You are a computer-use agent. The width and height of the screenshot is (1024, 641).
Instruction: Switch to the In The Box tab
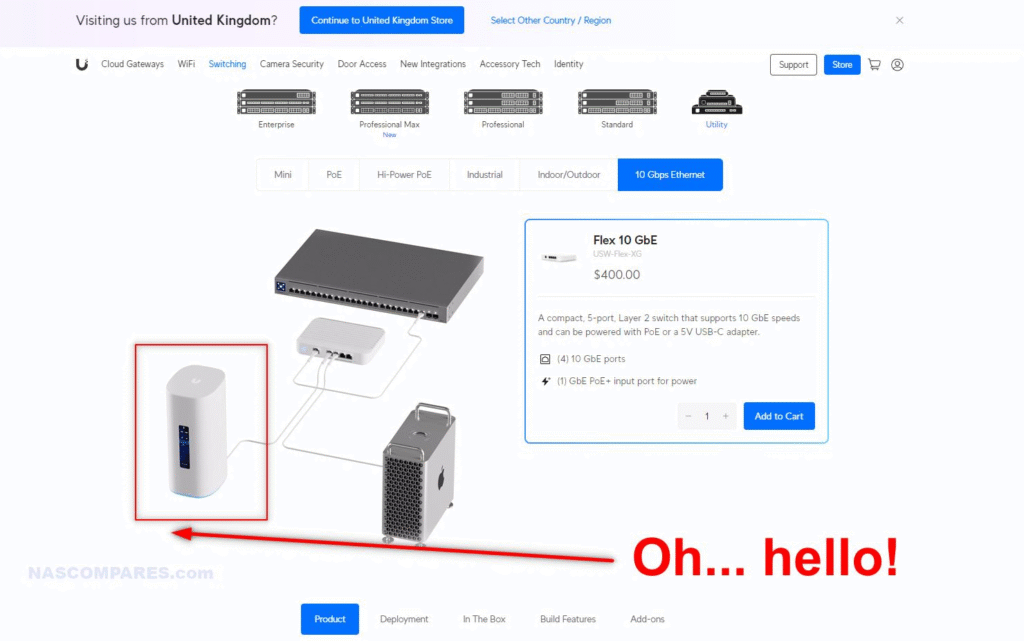click(x=484, y=619)
